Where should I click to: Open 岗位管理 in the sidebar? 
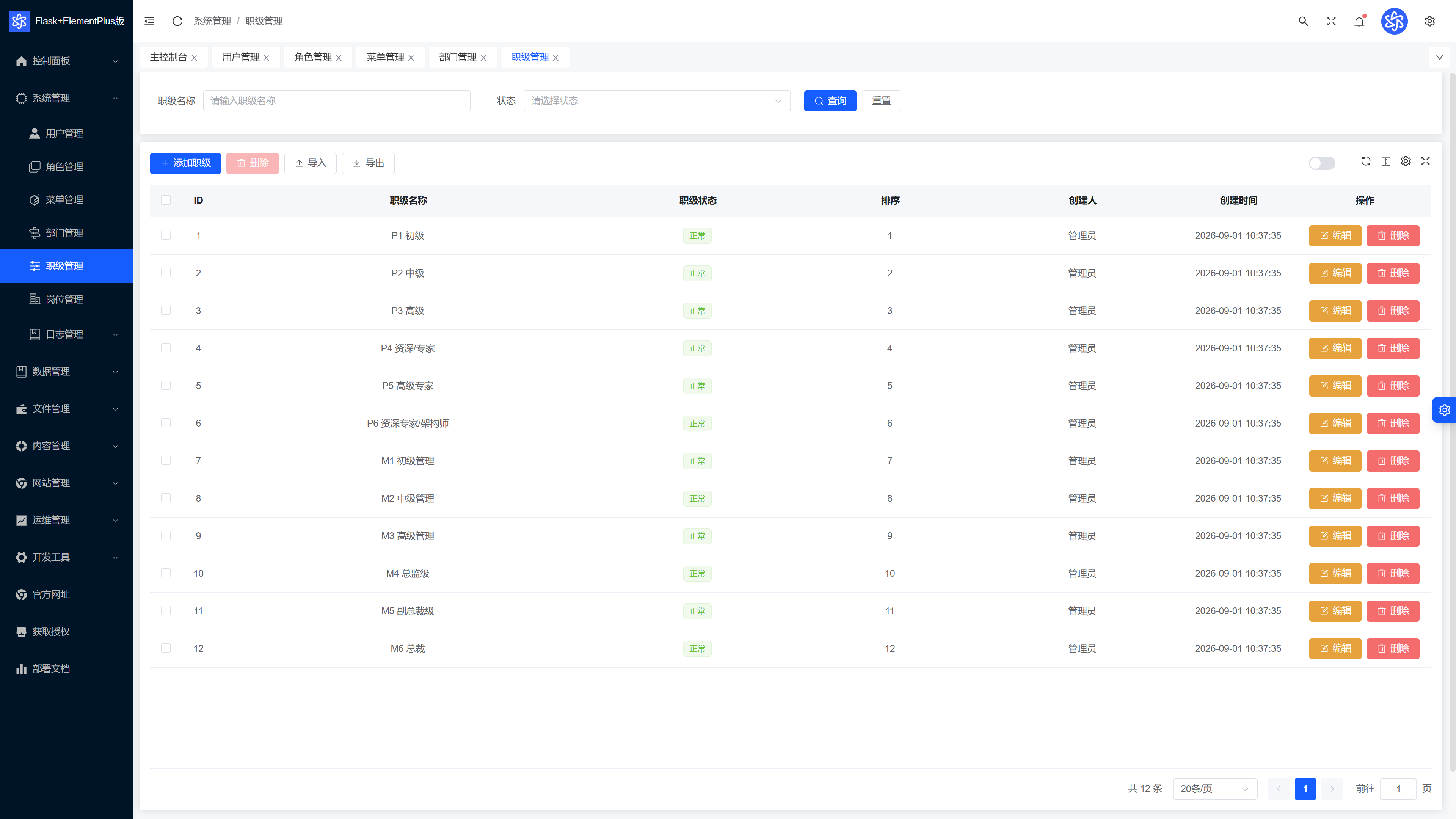click(67, 299)
